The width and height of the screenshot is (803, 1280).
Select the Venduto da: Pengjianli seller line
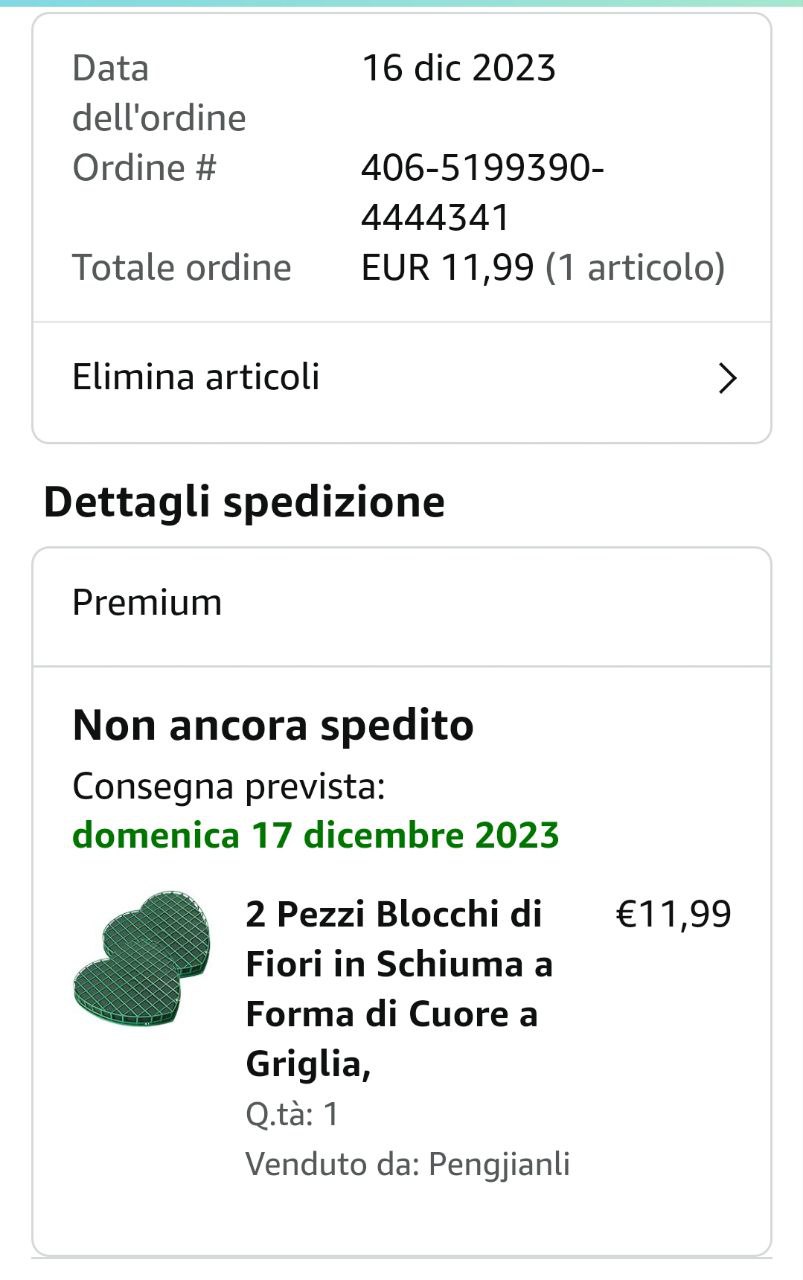[x=407, y=1164]
